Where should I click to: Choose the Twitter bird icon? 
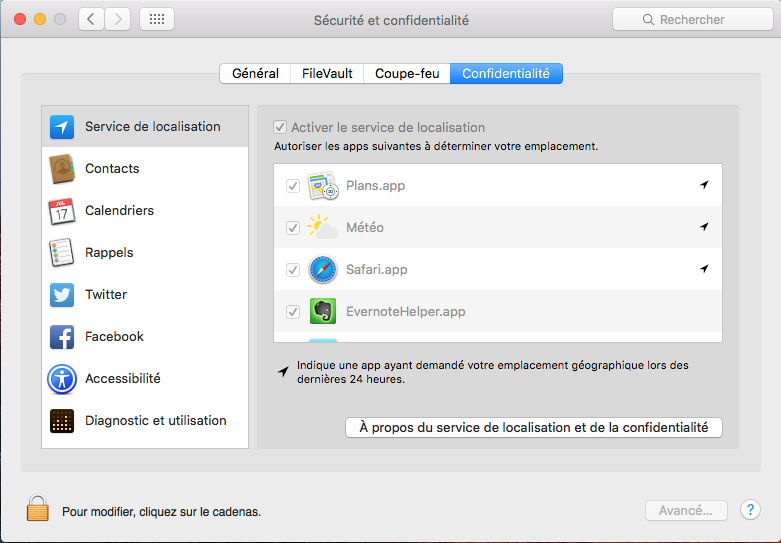(x=62, y=295)
